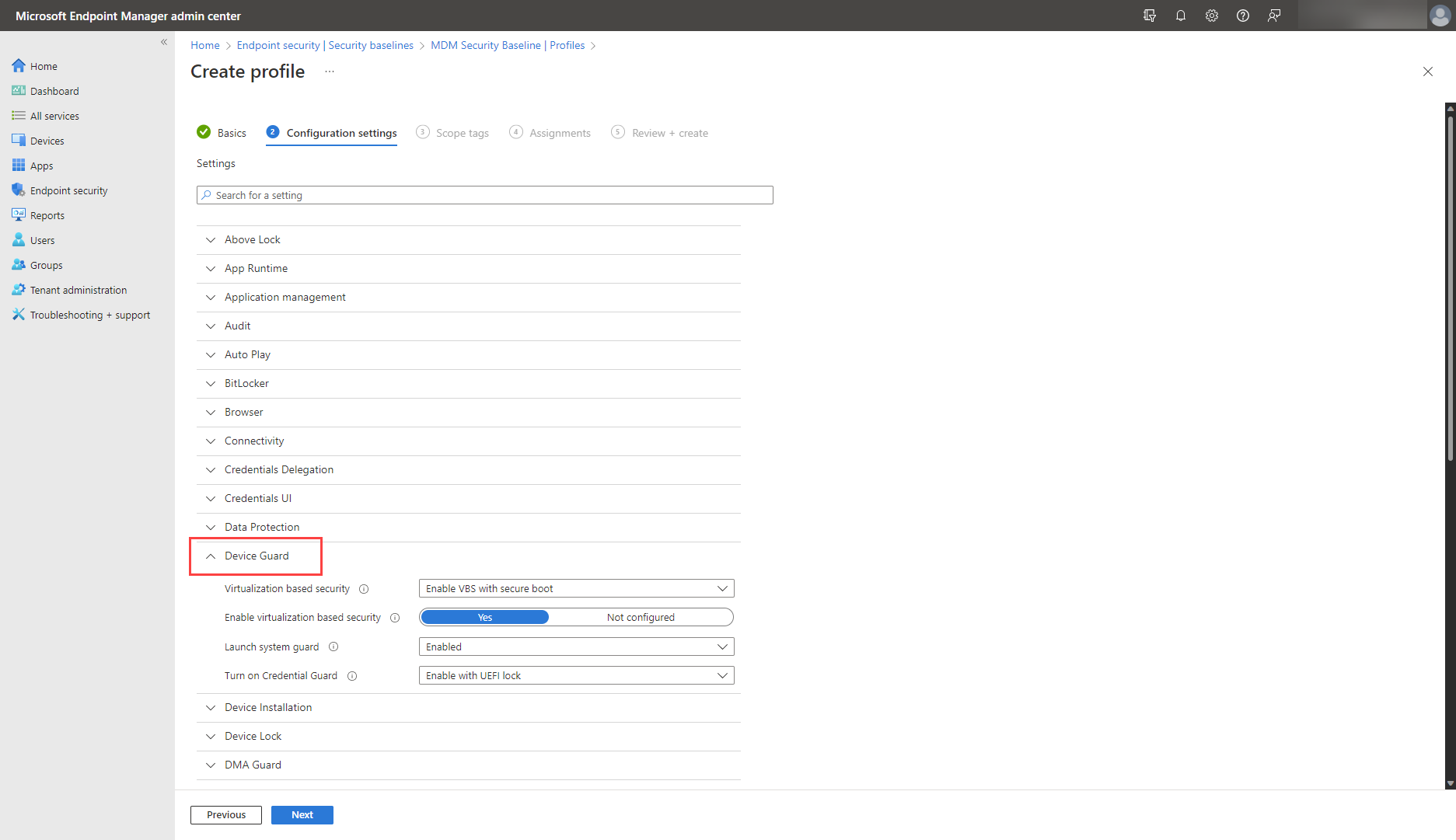Show info for Virtualization based security
The image size is (1456, 840).
point(364,589)
